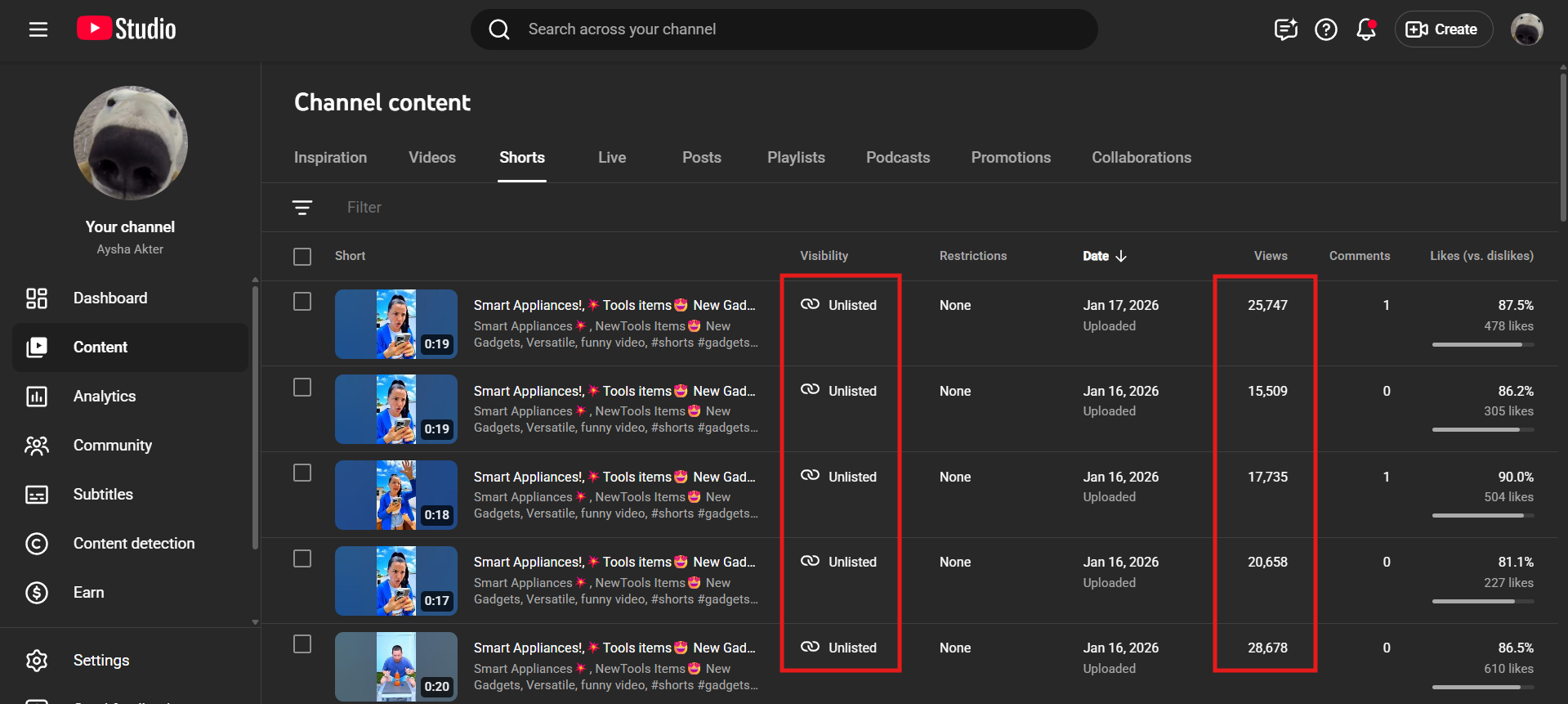The width and height of the screenshot is (1568, 704).
Task: Select the Jan 17, 2026 short checkbox
Action: (x=302, y=302)
